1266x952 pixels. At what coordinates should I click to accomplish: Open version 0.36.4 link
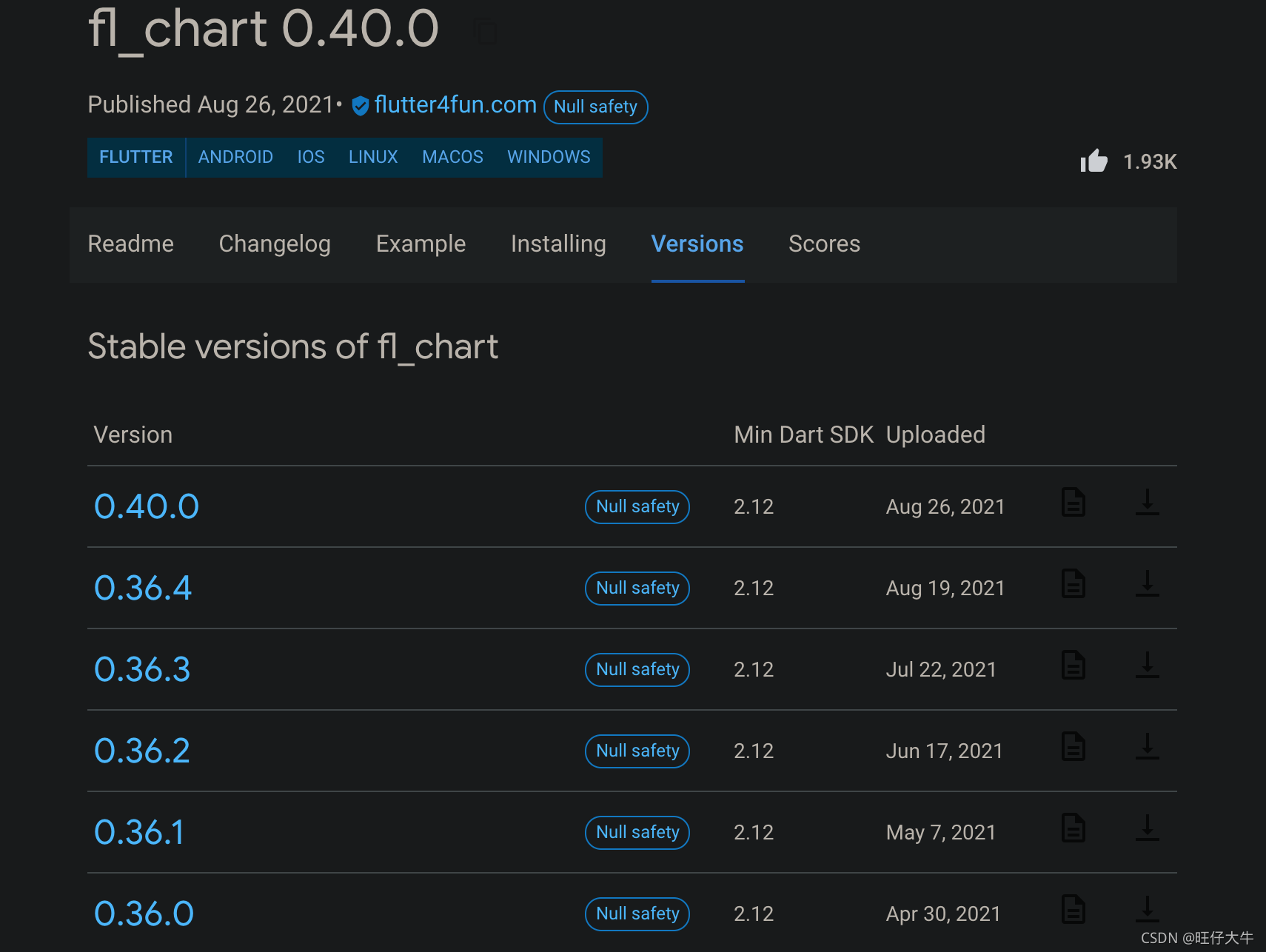pos(143,588)
